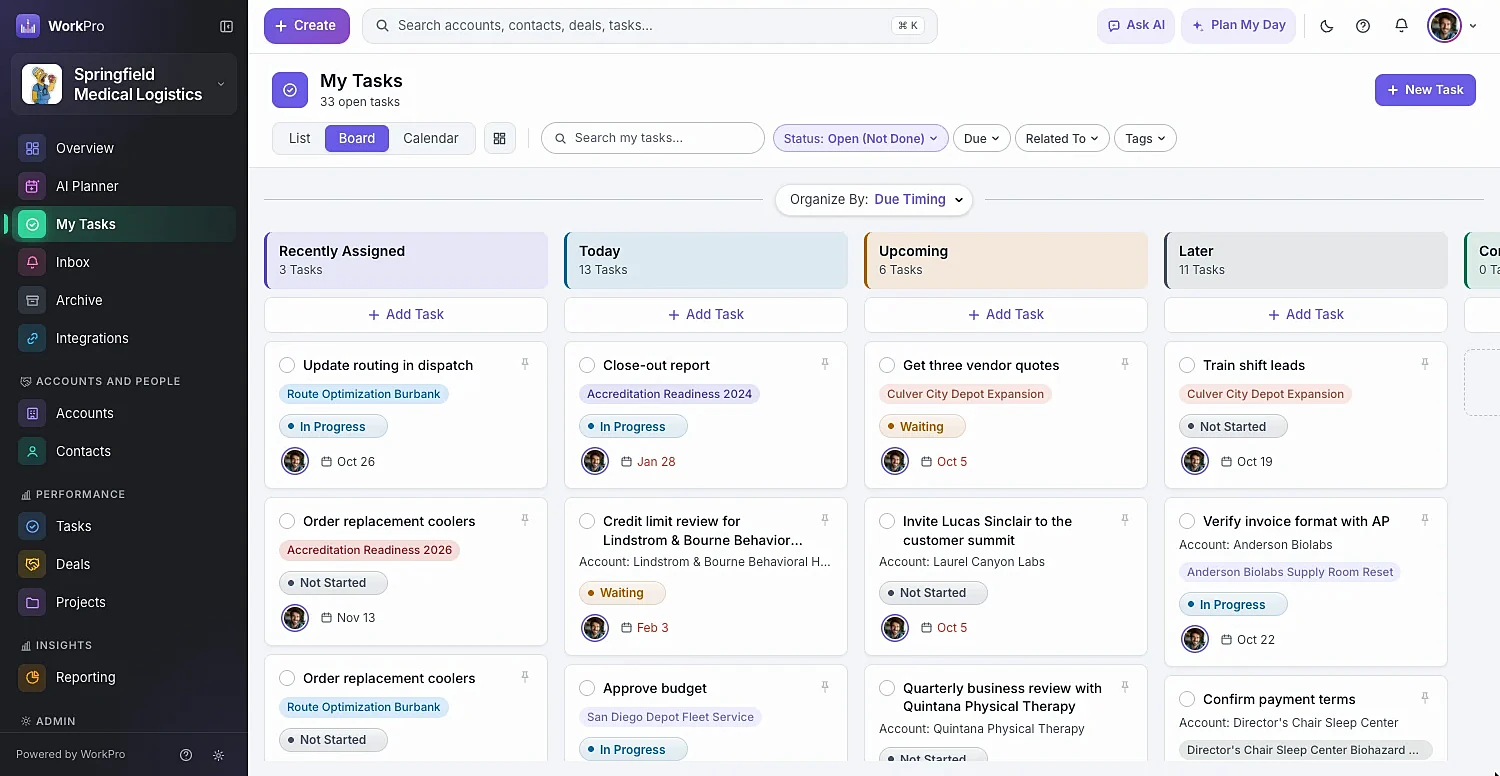Click the help icon in sidebar footer
Viewport: 1500px width, 776px height.
click(186, 755)
